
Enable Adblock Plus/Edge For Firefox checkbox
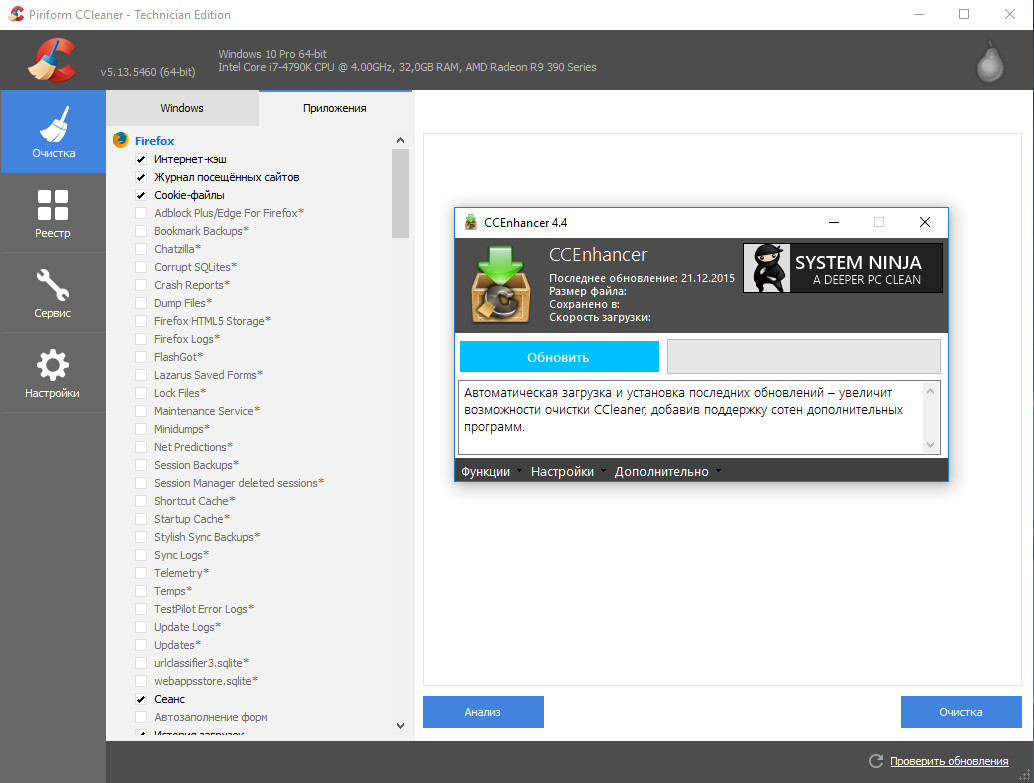pyautogui.click(x=141, y=213)
